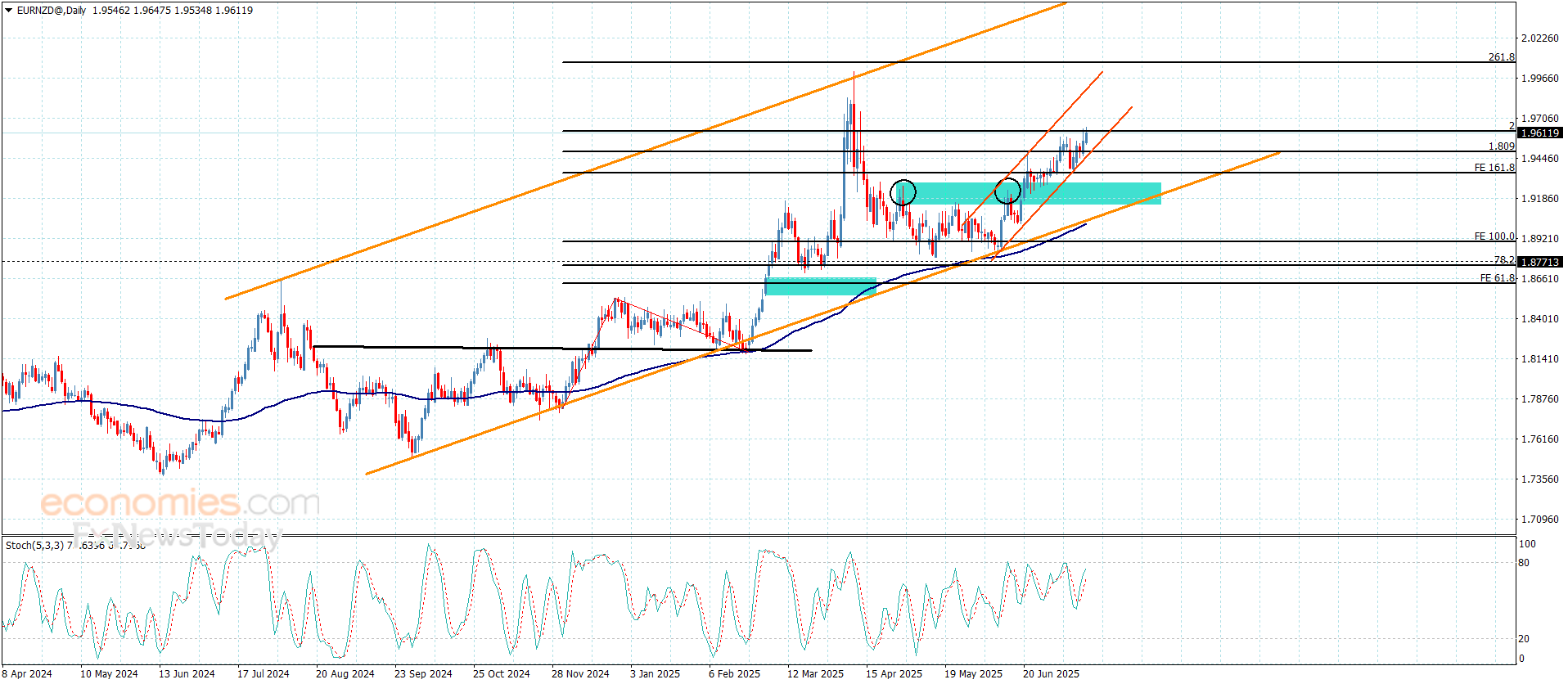Select the right black circle marker on chart

coord(1007,191)
